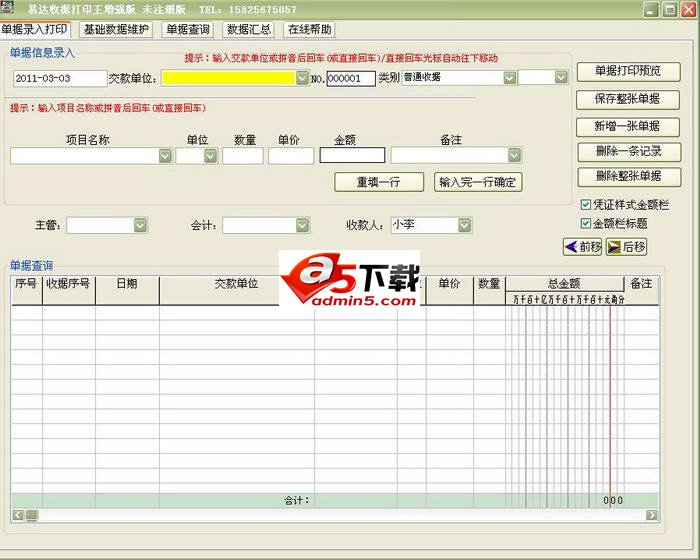Maximize the application window
The height and width of the screenshot is (560, 700).
pos(670,9)
